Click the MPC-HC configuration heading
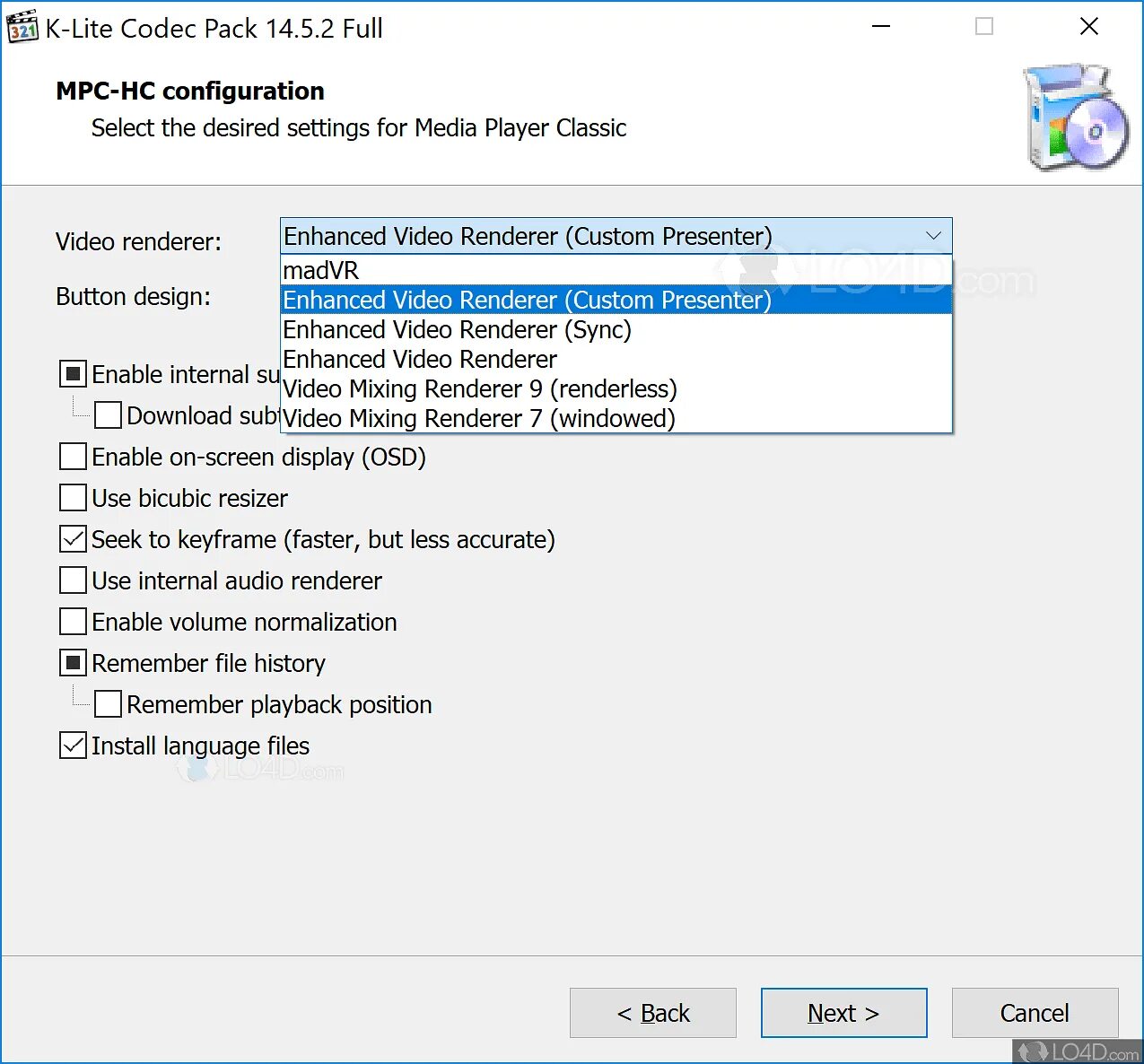The image size is (1144, 1064). [x=190, y=91]
